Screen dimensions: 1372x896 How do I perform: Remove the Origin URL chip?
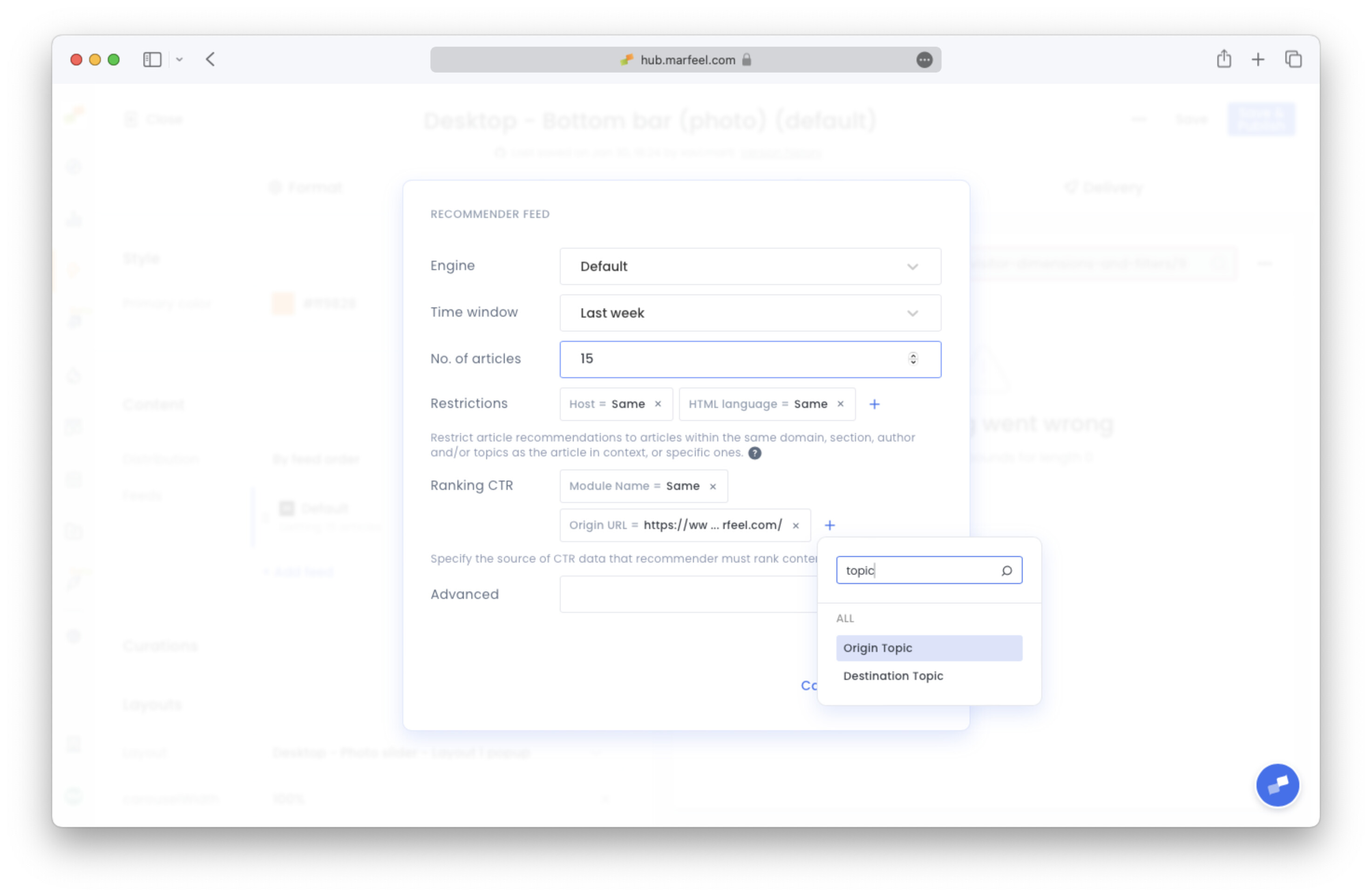click(795, 526)
